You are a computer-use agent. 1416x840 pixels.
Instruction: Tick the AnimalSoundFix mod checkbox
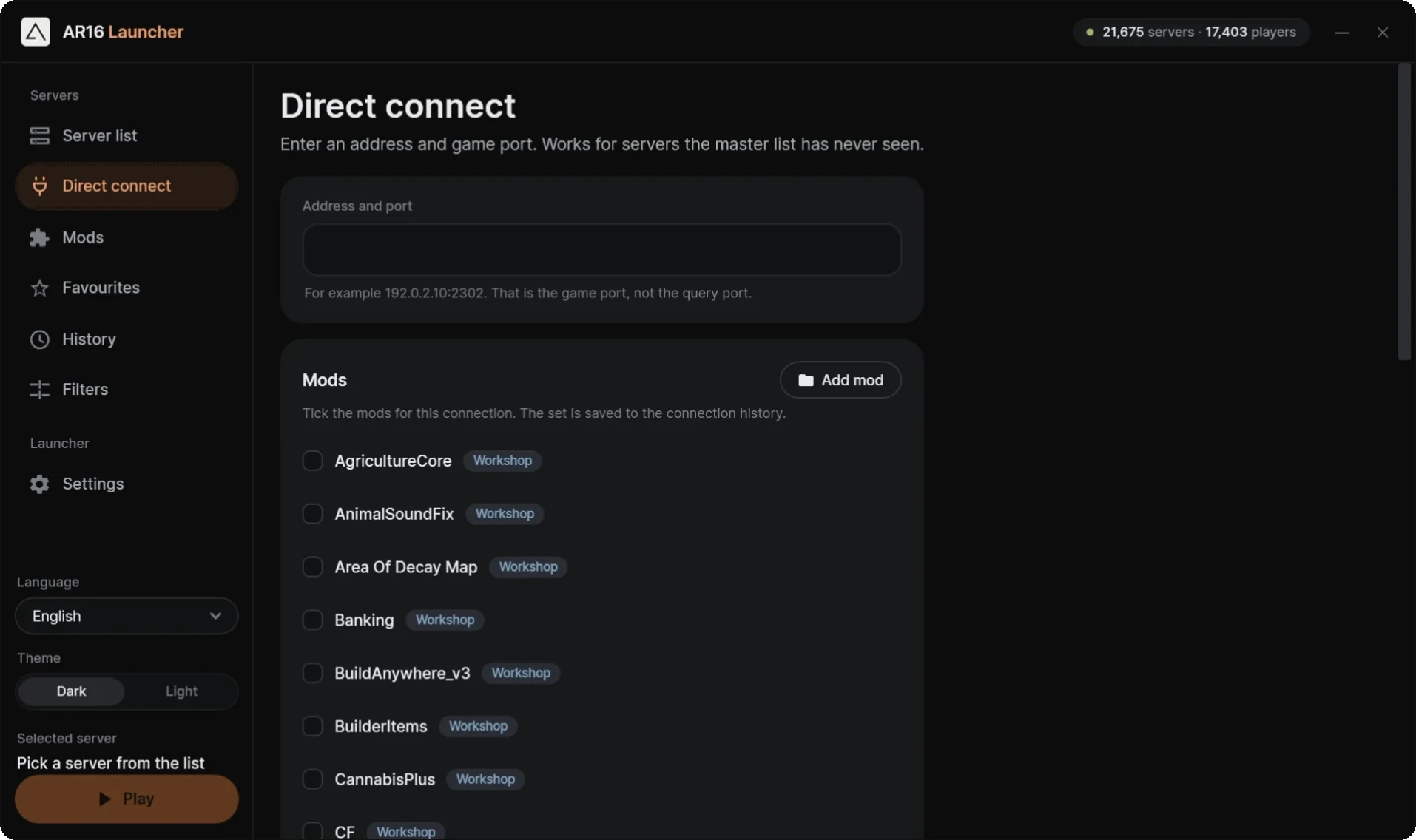[312, 514]
